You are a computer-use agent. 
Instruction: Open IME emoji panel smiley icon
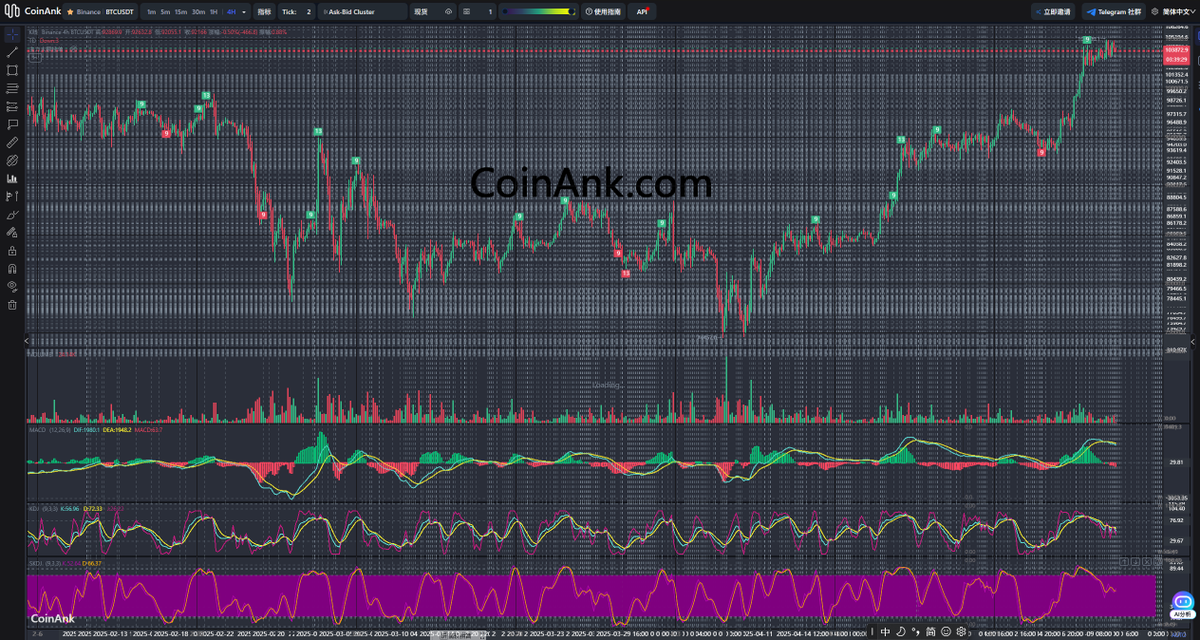coord(946,632)
